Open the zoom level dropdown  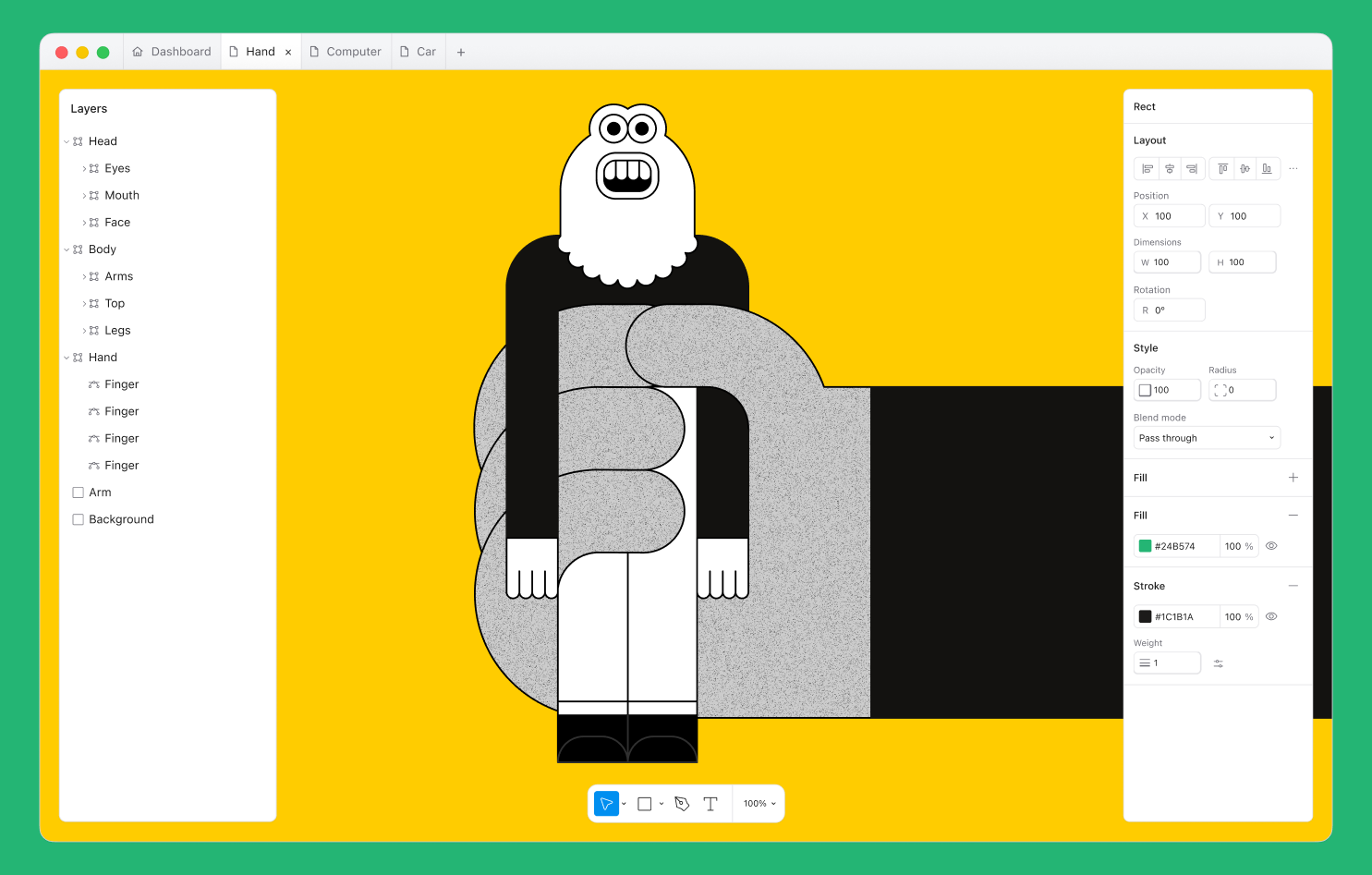(x=759, y=804)
